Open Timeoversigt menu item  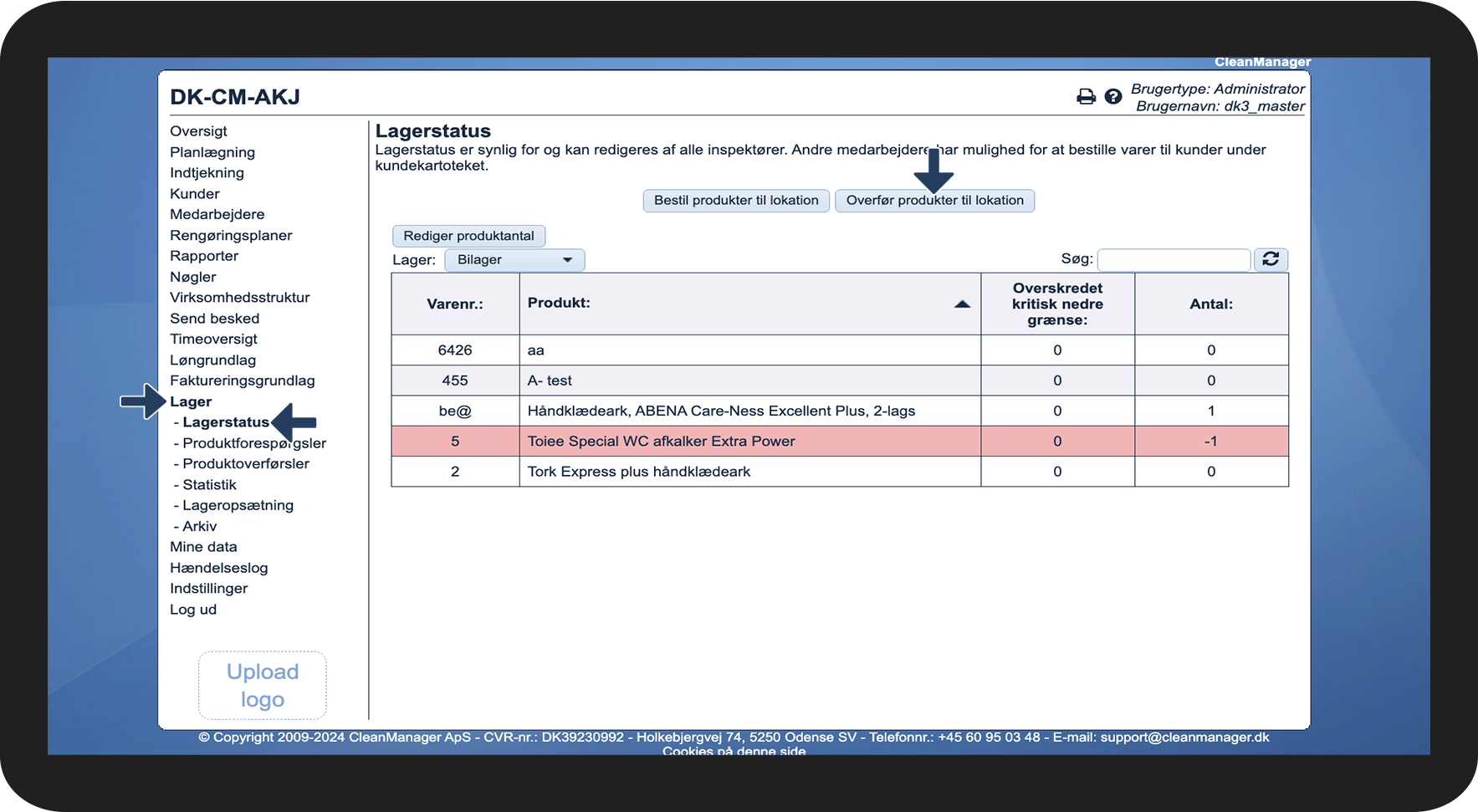coord(213,340)
